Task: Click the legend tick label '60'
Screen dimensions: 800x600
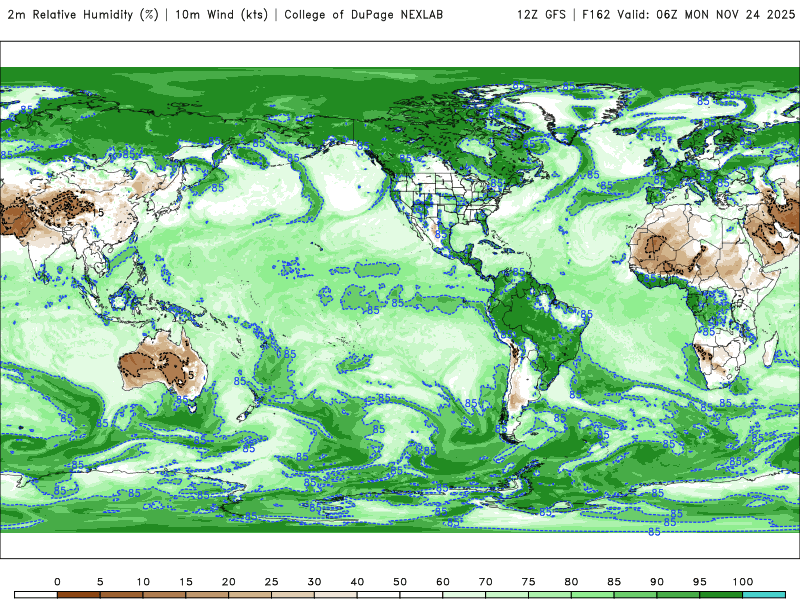Action: pyautogui.click(x=443, y=582)
